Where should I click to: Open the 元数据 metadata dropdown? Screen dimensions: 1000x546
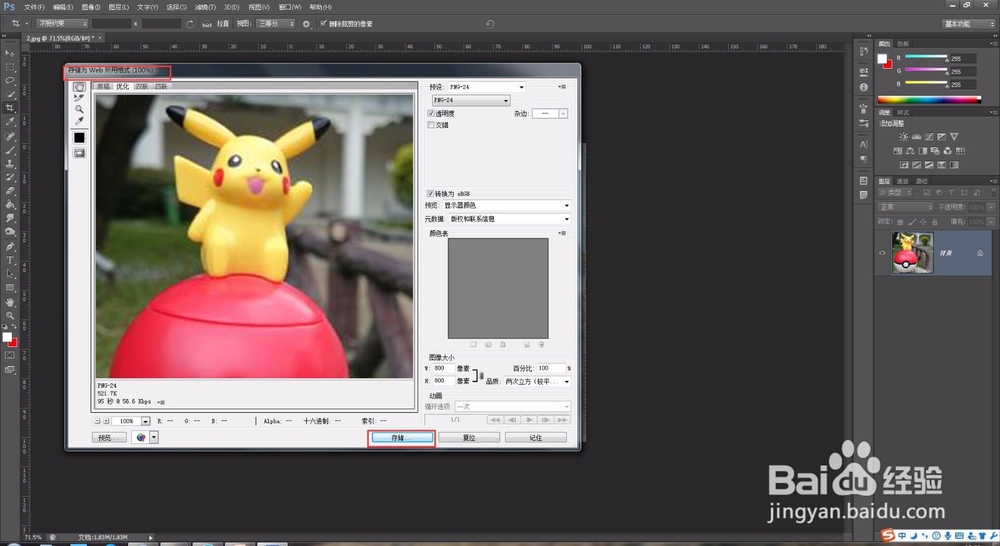click(510, 219)
